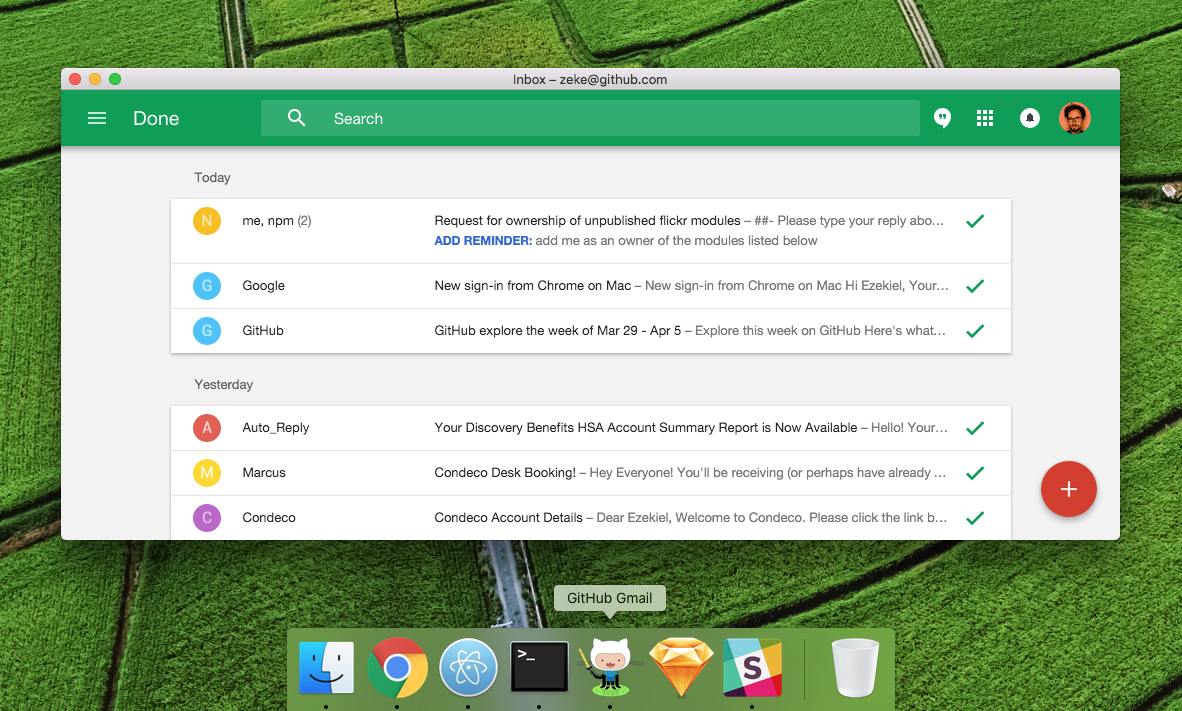Select the yellow N sender avatar
The image size is (1182, 711).
click(x=207, y=221)
